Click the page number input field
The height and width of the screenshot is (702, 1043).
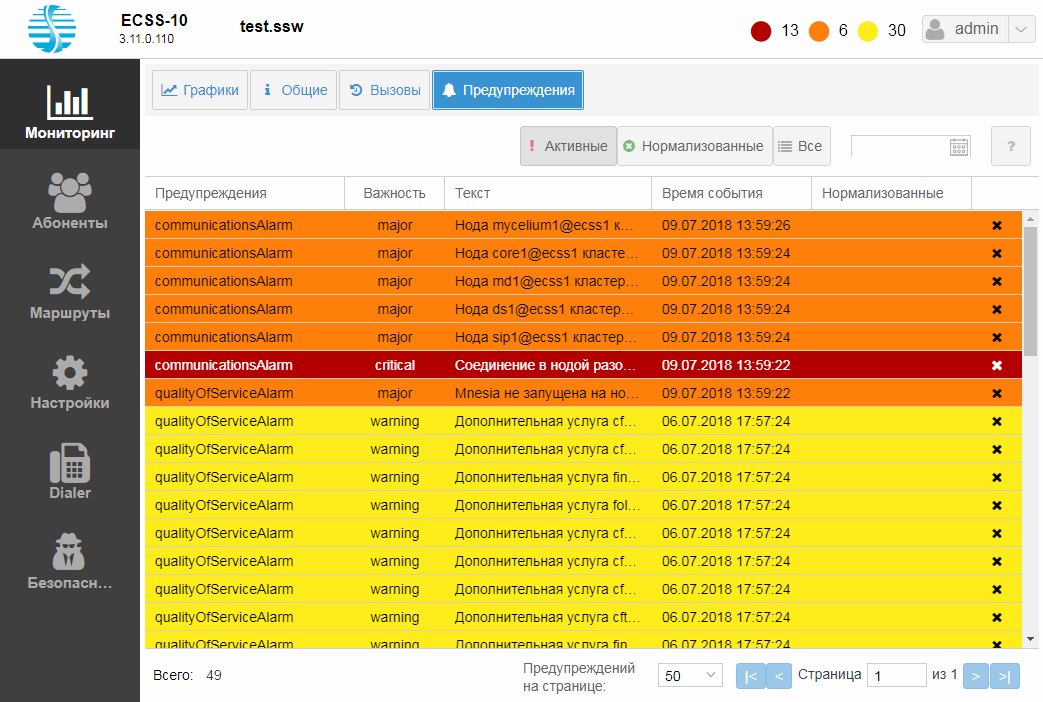pyautogui.click(x=896, y=676)
